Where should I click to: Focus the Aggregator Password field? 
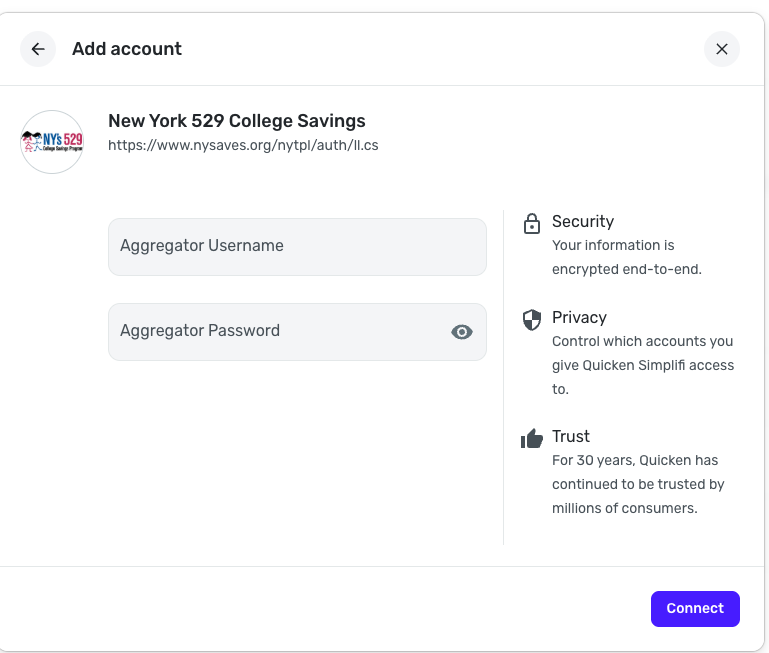click(280, 332)
